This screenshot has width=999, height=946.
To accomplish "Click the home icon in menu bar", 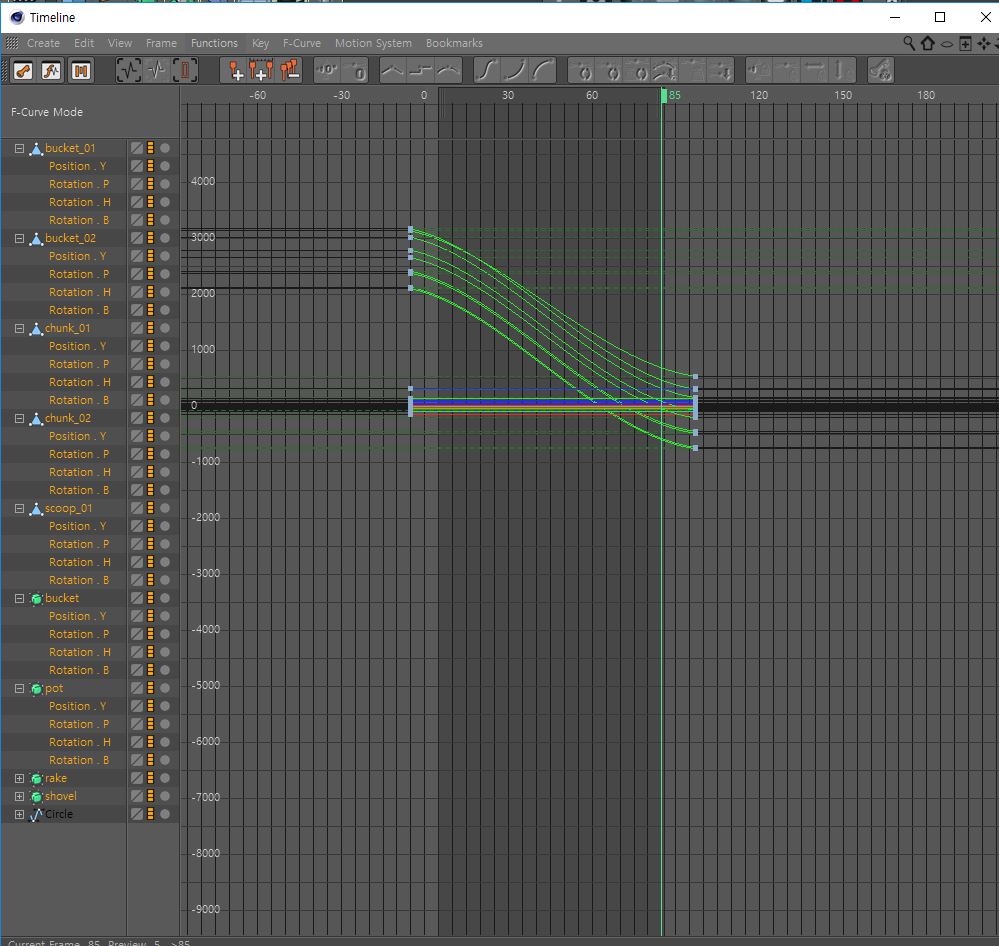I will point(928,43).
